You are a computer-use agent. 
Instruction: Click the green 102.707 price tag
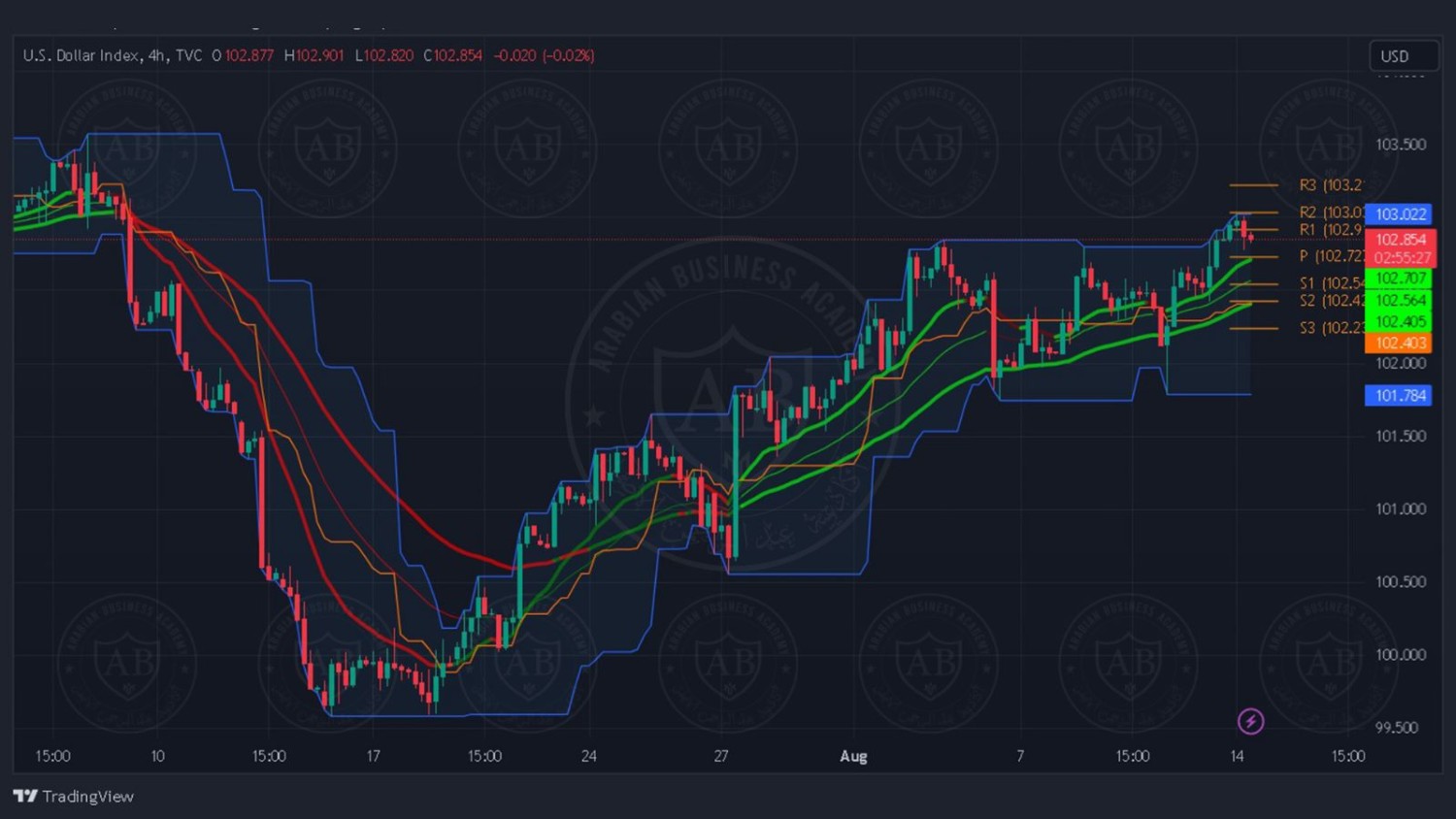pyautogui.click(x=1399, y=278)
